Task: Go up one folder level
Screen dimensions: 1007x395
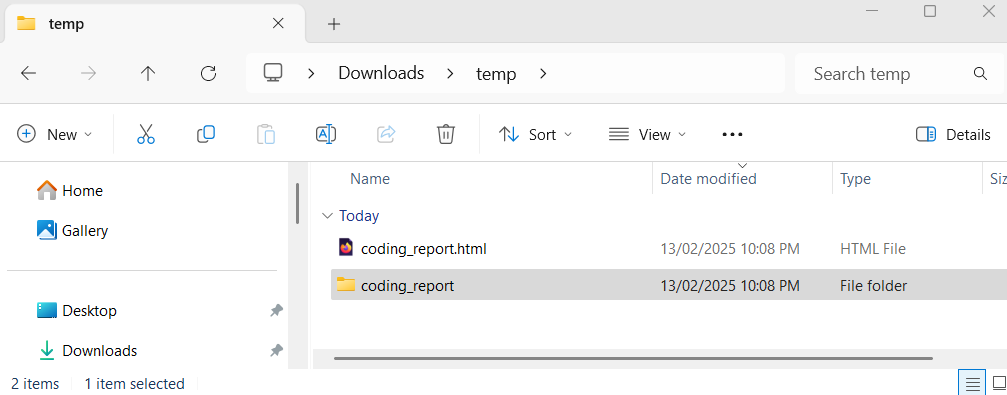Action: 148,73
